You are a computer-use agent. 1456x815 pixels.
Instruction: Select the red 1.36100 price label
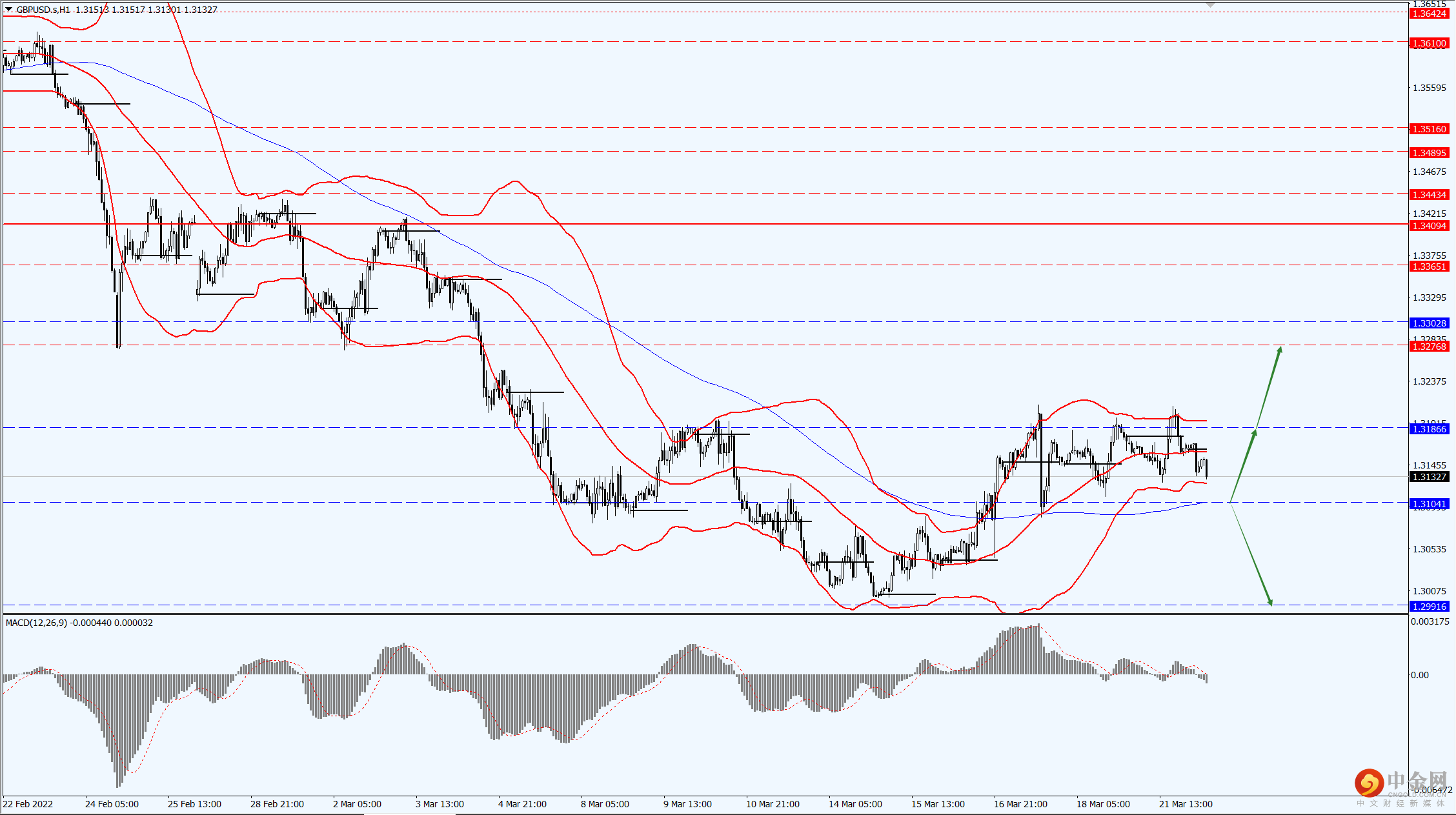(x=1430, y=43)
